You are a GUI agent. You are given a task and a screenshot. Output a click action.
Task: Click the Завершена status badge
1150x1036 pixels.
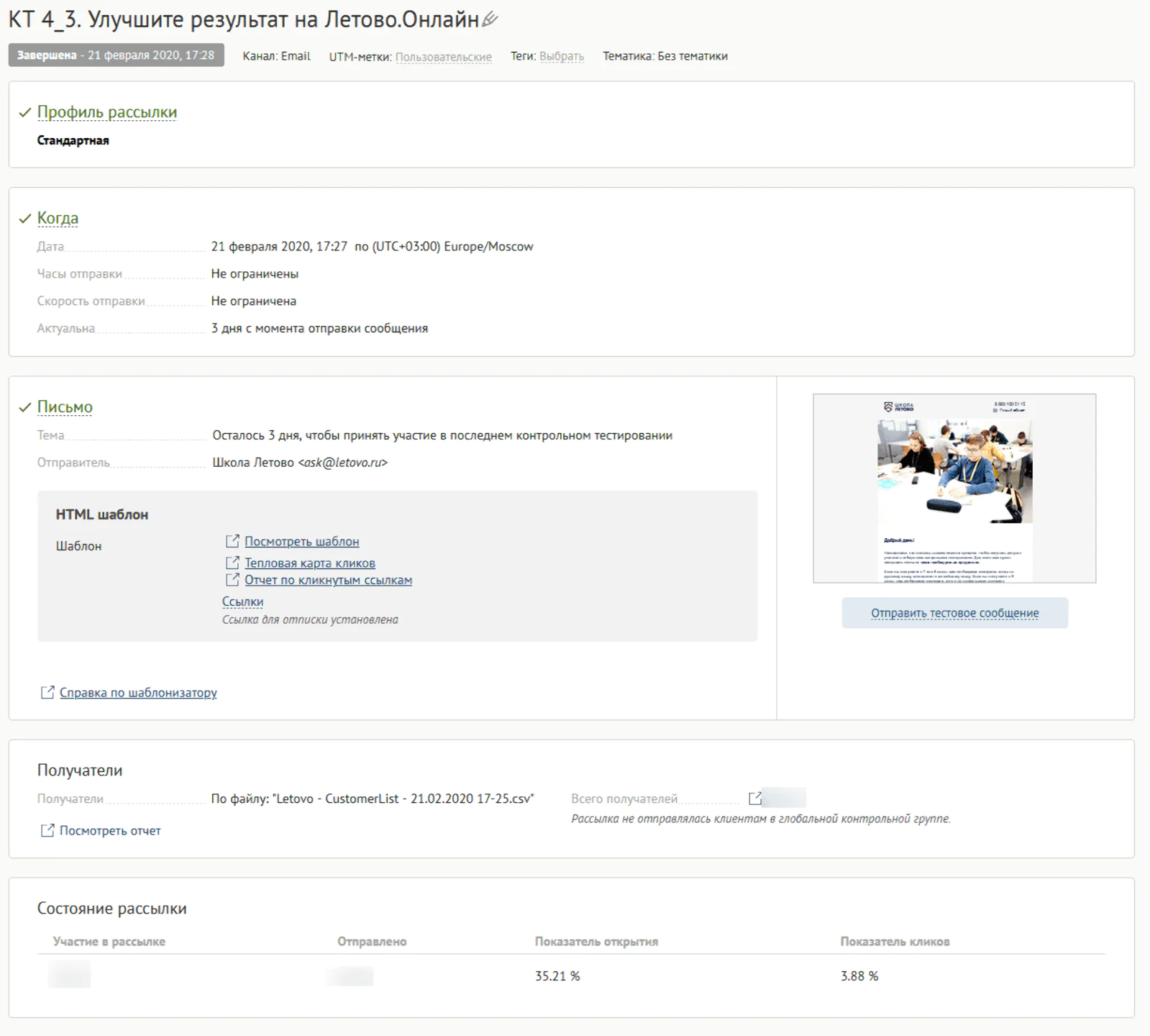tap(117, 55)
